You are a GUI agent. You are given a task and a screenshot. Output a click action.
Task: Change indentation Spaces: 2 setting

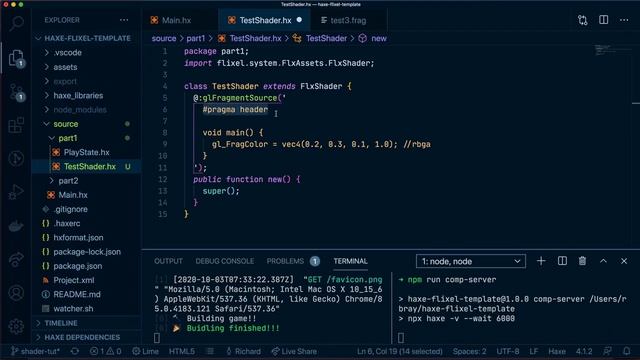pyautogui.click(x=469, y=351)
